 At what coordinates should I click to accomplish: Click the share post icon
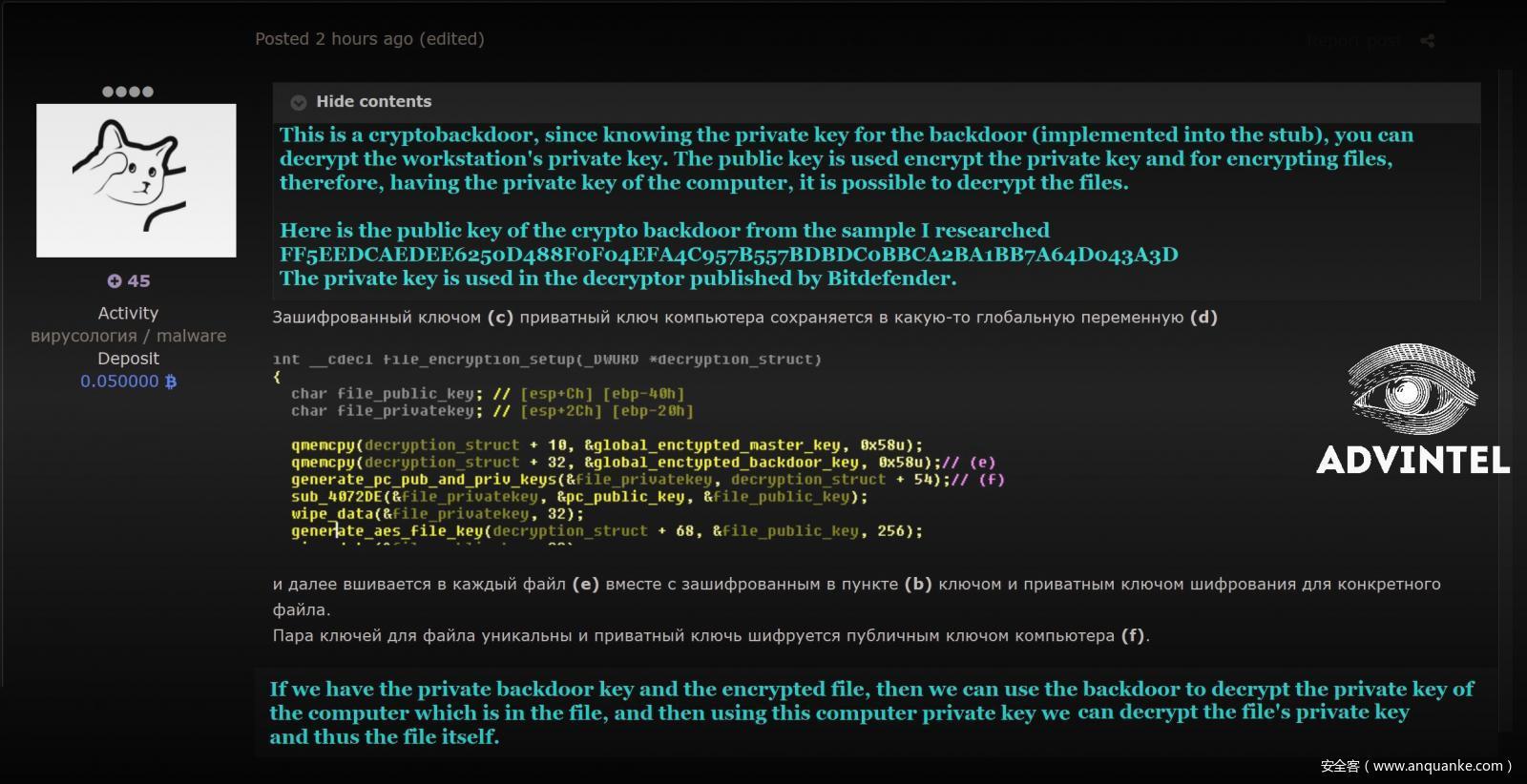click(1427, 41)
